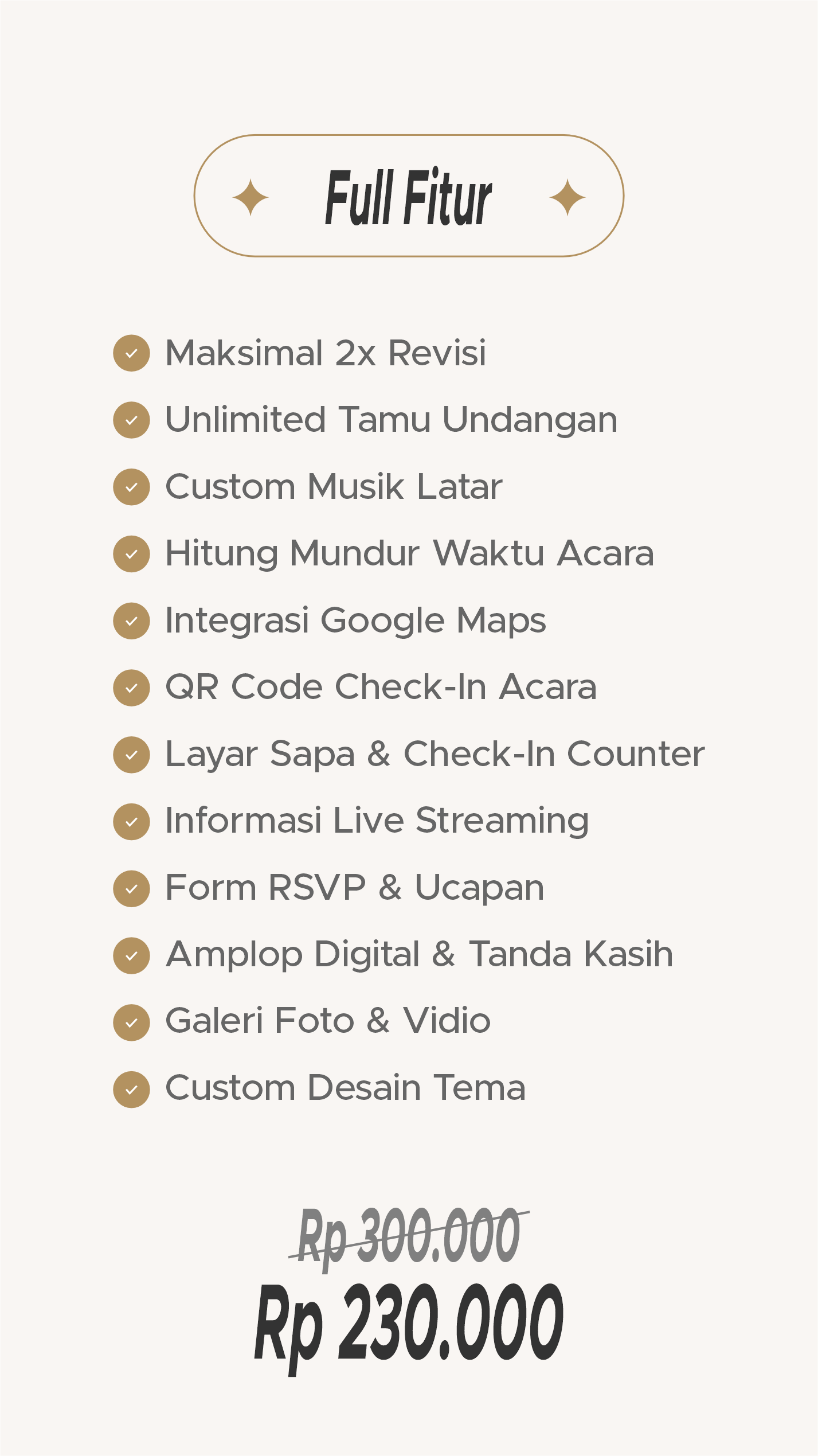Screen dimensions: 818x1456
Task: Click the checkmark icon beside Maksimal 2x Revisi
Action: (131, 353)
